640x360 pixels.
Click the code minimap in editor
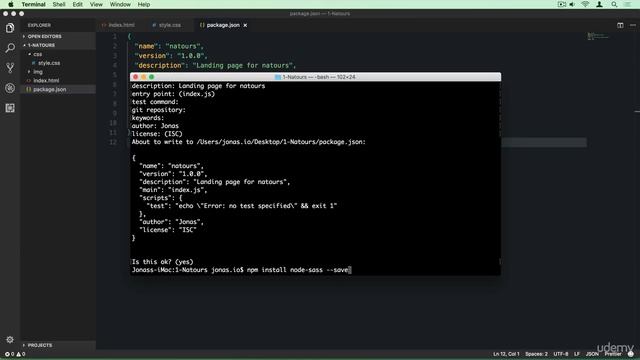598,37
